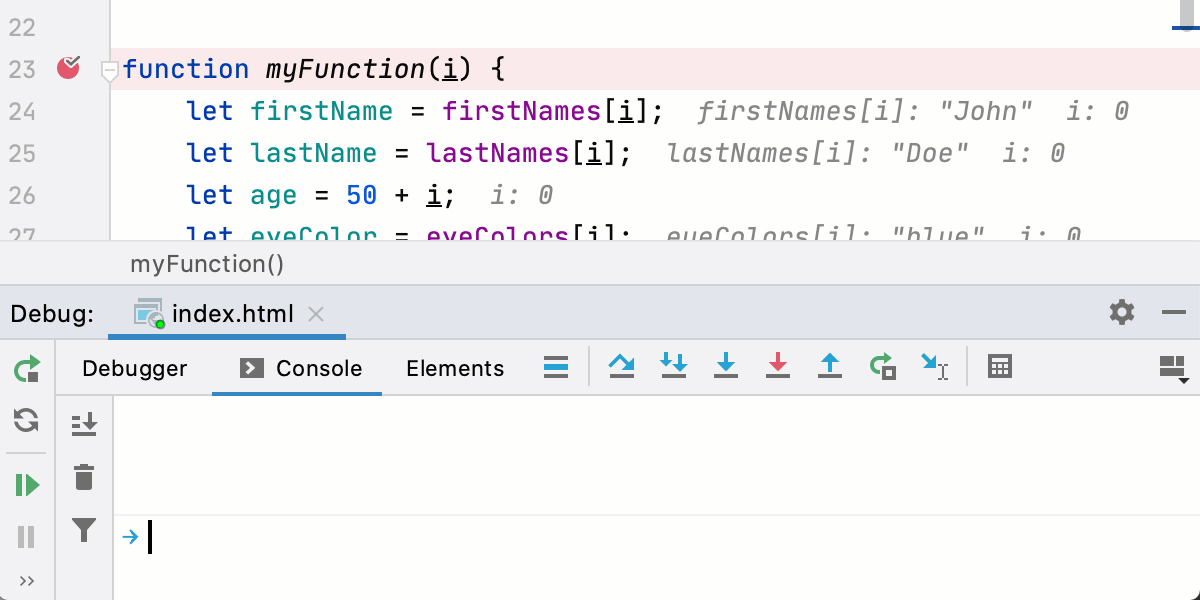Collapse the myFunction code block fold marker
This screenshot has height=600, width=1200.
(110, 69)
